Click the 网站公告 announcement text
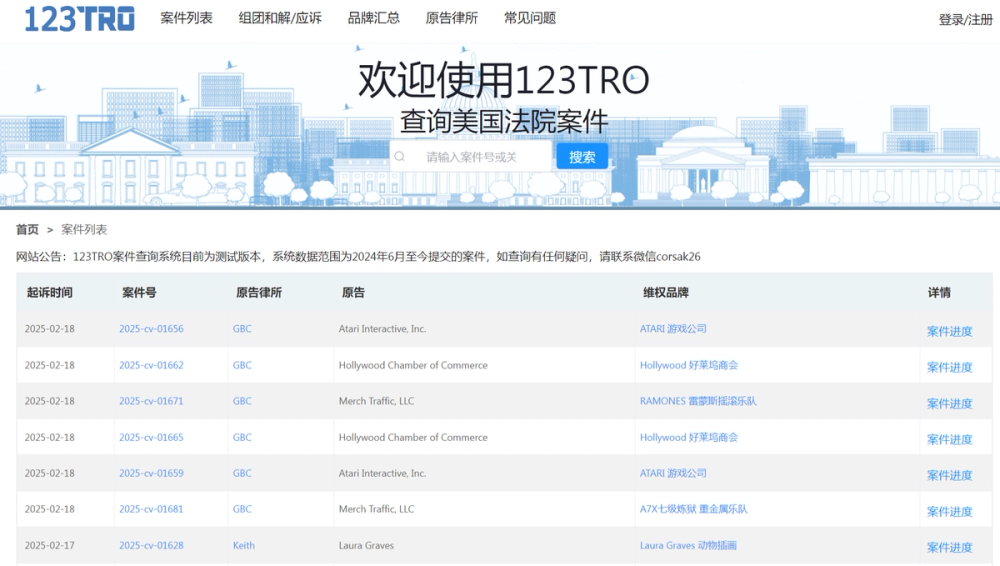1000x566 pixels. pyautogui.click(x=358, y=257)
